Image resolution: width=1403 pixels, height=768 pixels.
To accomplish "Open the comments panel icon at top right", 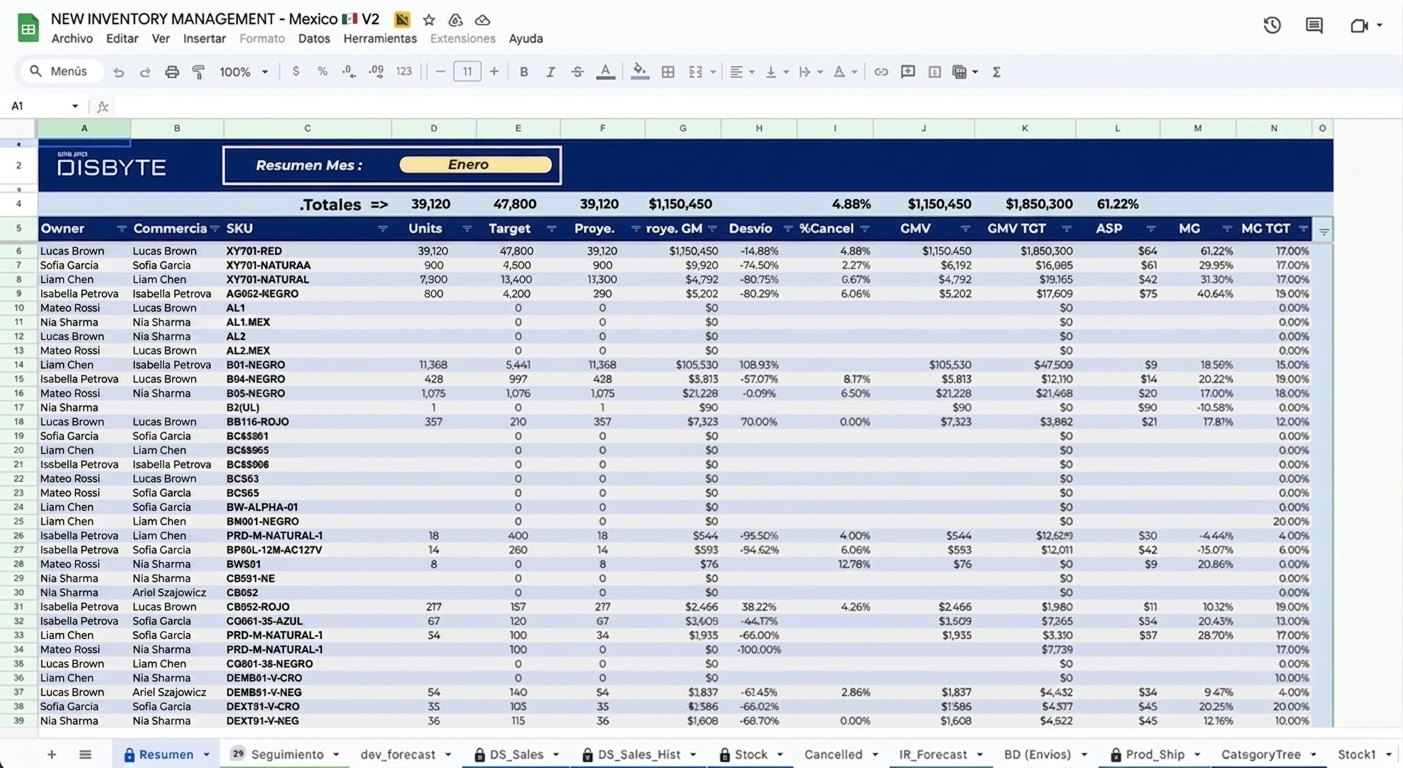I will (x=1315, y=26).
